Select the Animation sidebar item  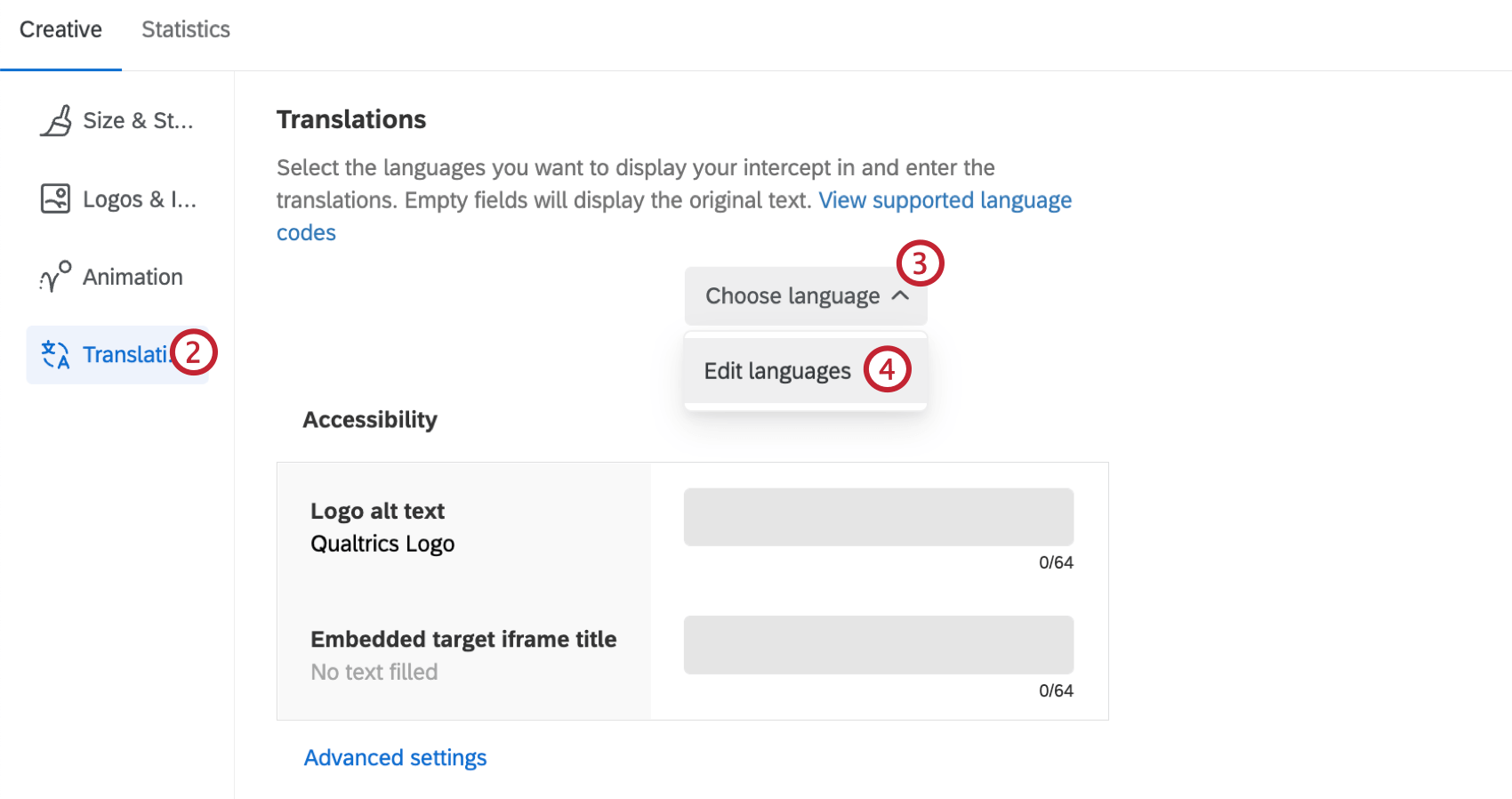pyautogui.click(x=133, y=277)
